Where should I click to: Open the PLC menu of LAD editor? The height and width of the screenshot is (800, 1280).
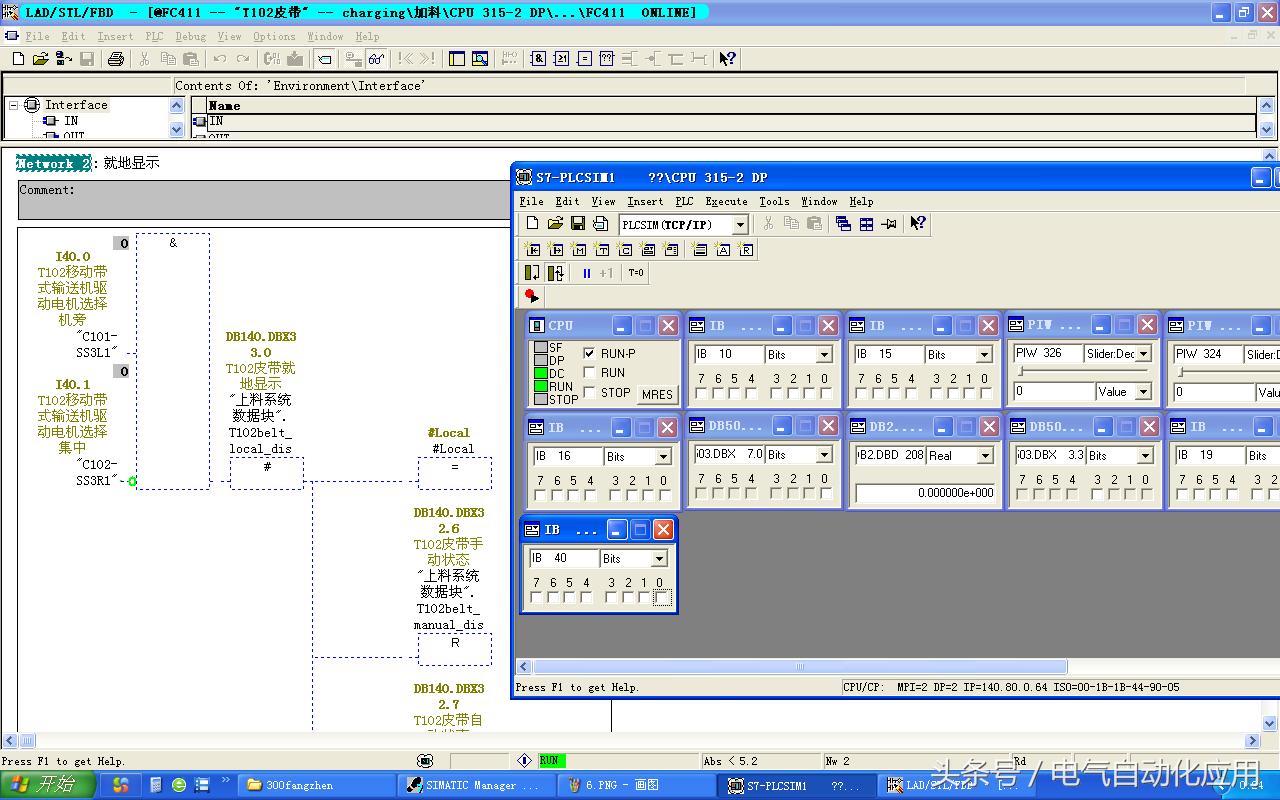point(156,36)
